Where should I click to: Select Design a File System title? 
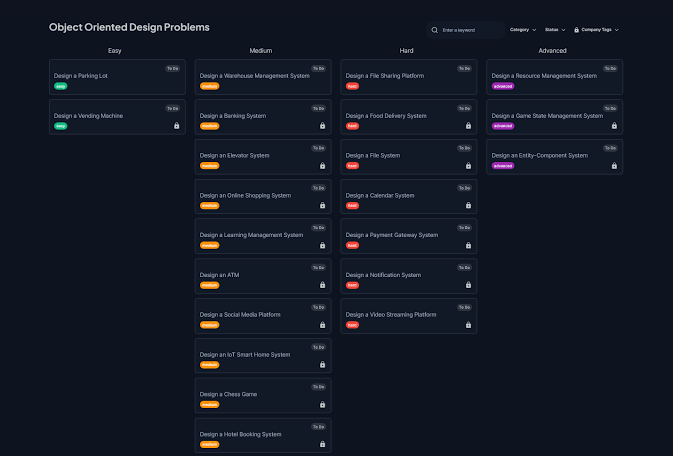coord(373,155)
